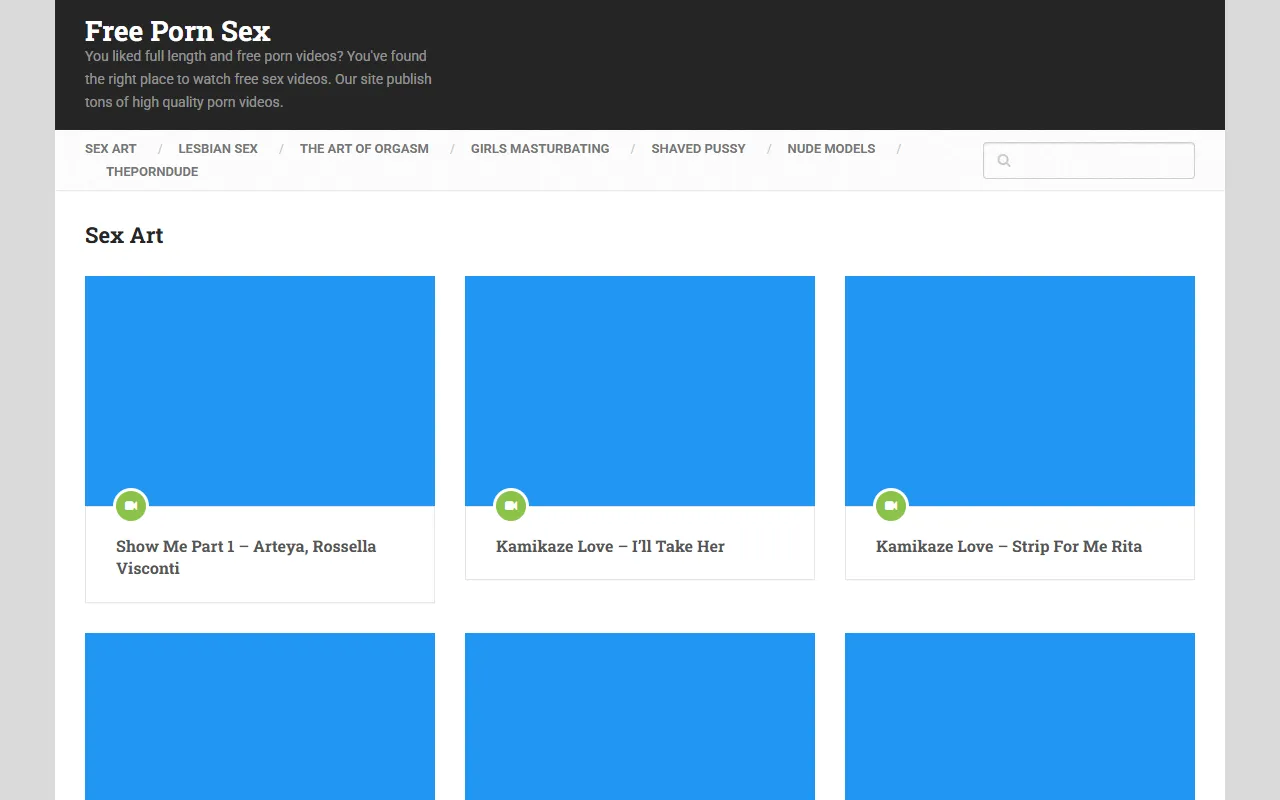Click the site title in the header
The width and height of the screenshot is (1280, 800).
(x=178, y=31)
